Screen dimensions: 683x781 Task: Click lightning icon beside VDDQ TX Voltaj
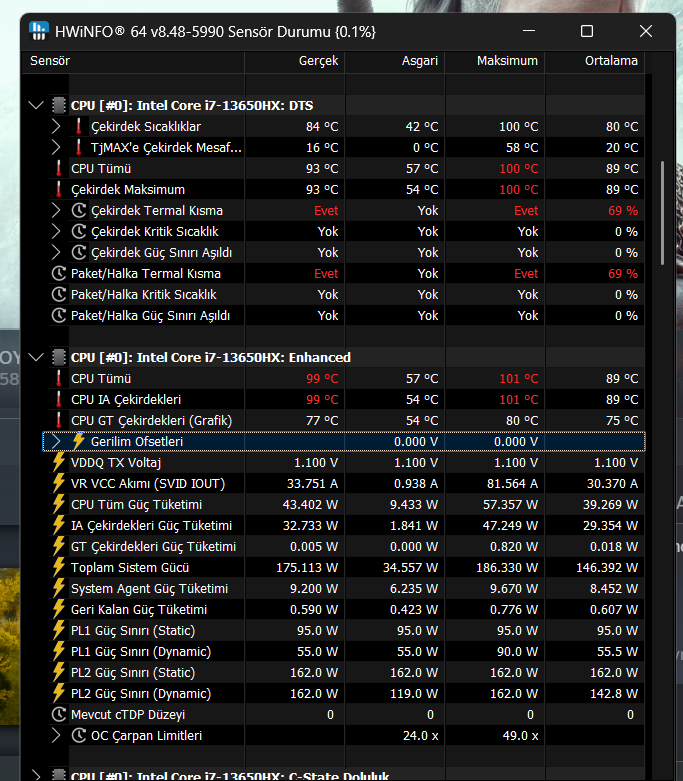[59, 462]
